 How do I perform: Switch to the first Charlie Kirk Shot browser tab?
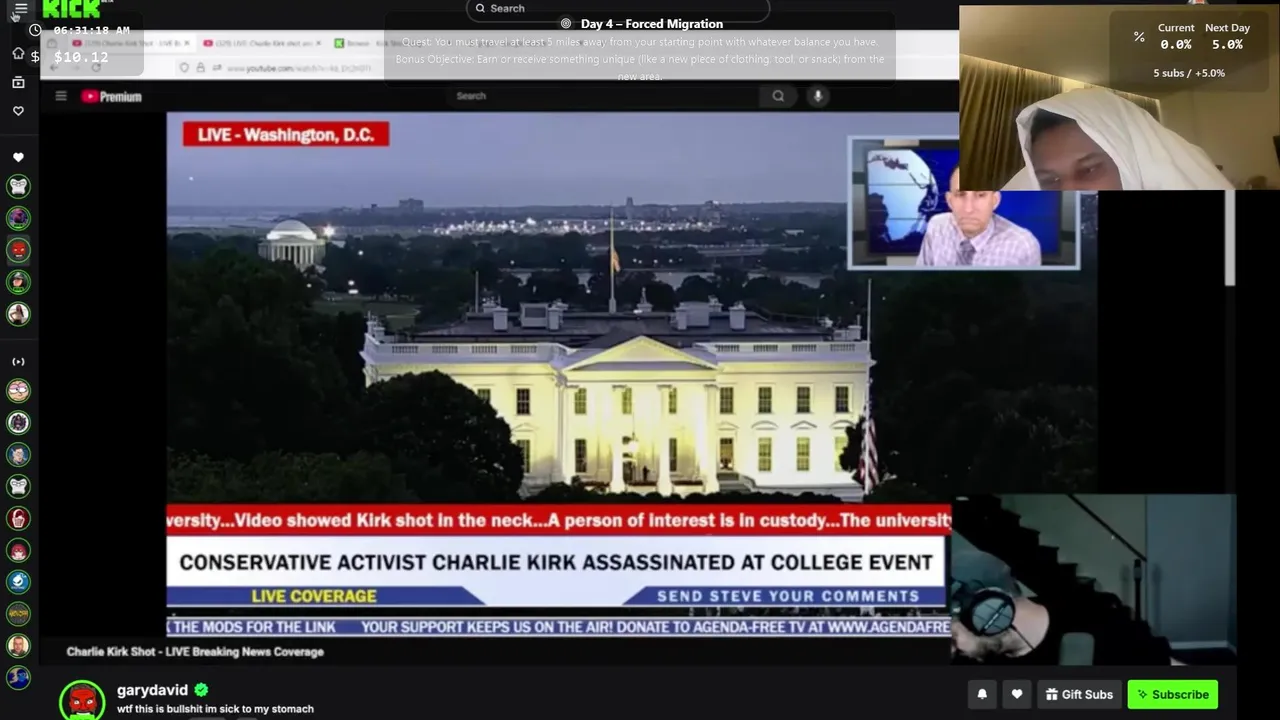tap(129, 43)
